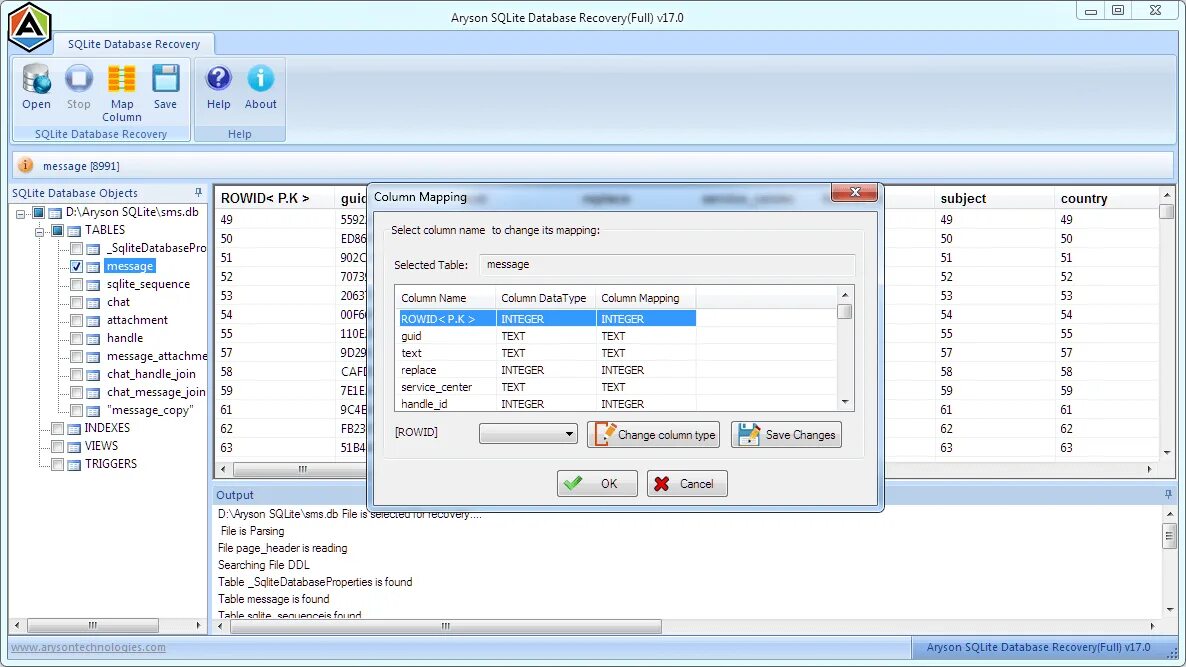Open a database with the Open icon
The width and height of the screenshot is (1186, 667).
(36, 79)
